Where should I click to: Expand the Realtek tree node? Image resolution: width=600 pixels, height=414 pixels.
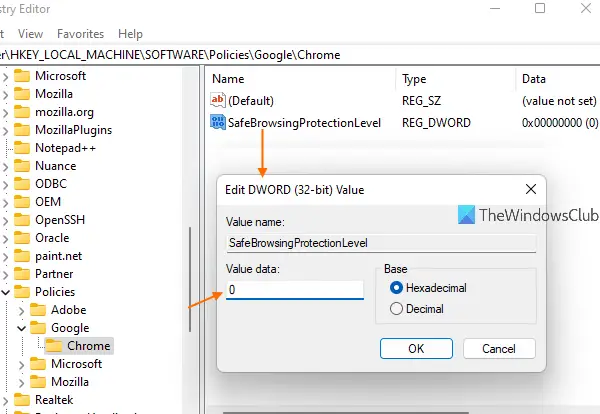tap(5, 400)
